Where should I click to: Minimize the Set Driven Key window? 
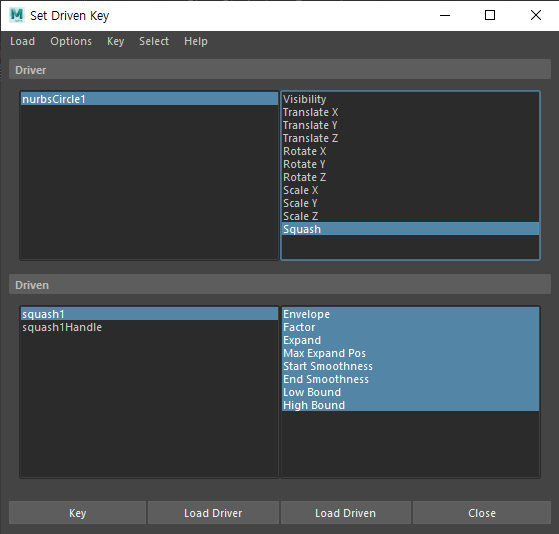pyautogui.click(x=445, y=15)
